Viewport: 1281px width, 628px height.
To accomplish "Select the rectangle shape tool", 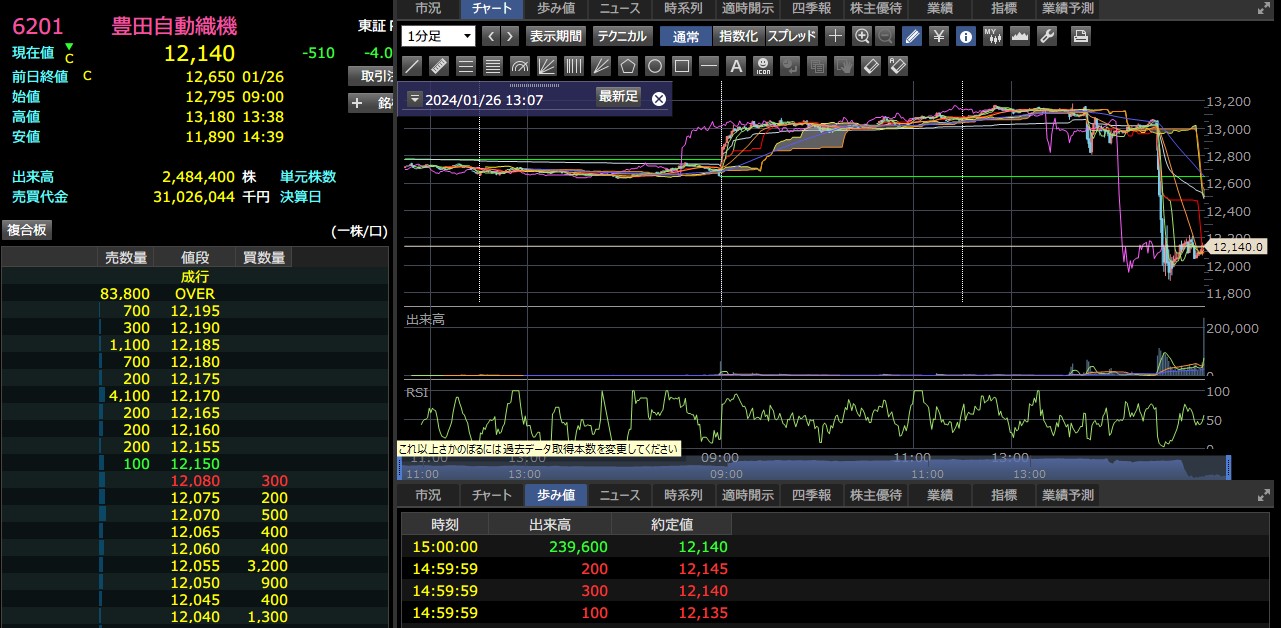I will tap(681, 66).
